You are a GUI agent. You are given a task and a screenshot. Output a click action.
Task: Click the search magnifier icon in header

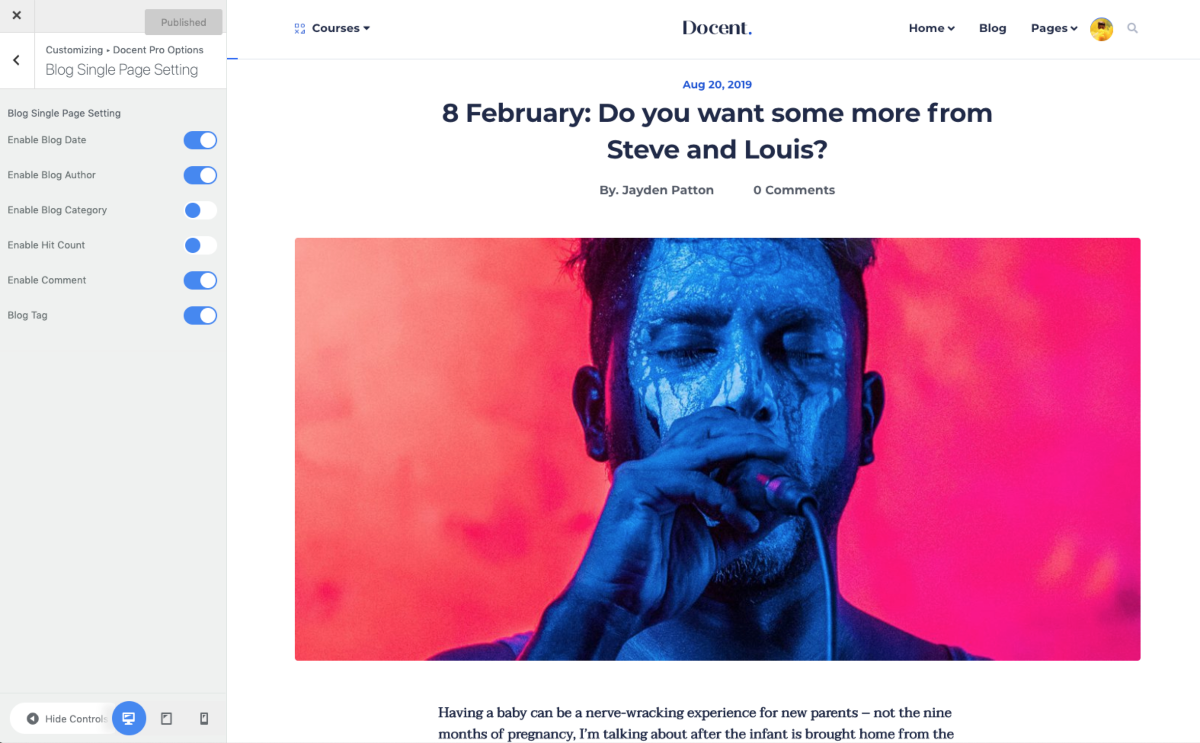tap(1133, 28)
